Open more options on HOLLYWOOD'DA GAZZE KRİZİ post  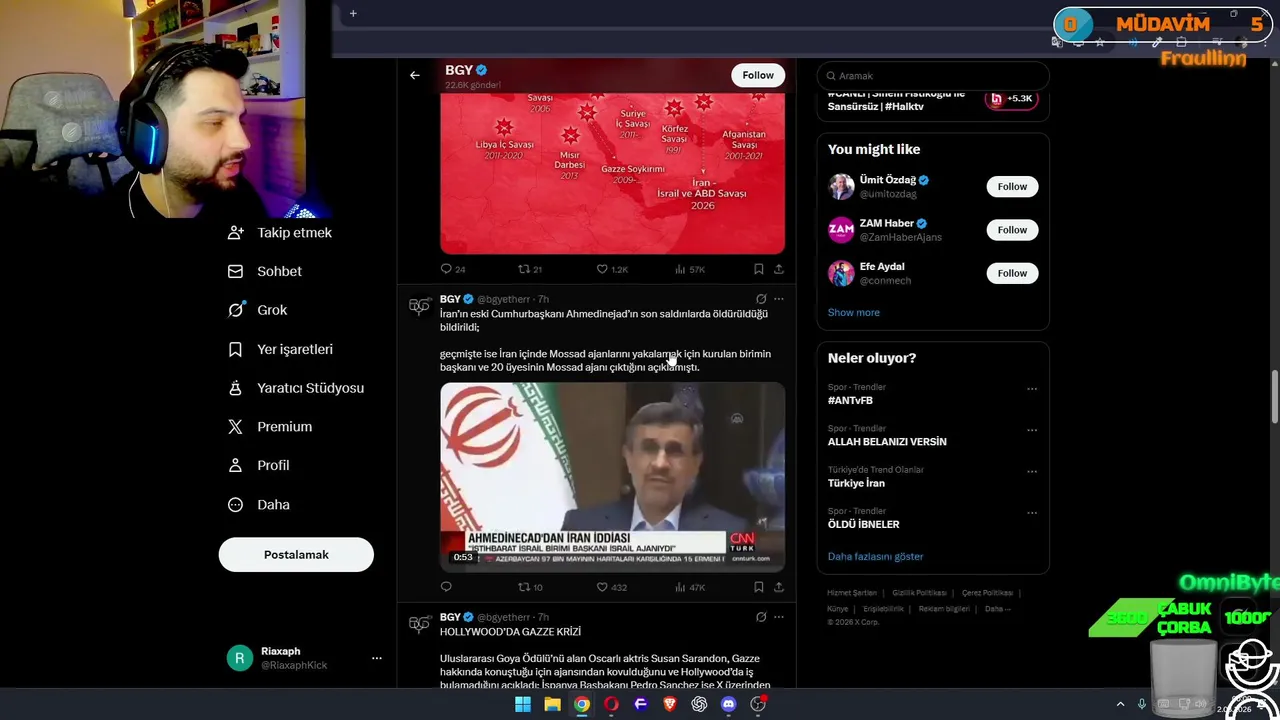[x=779, y=617]
